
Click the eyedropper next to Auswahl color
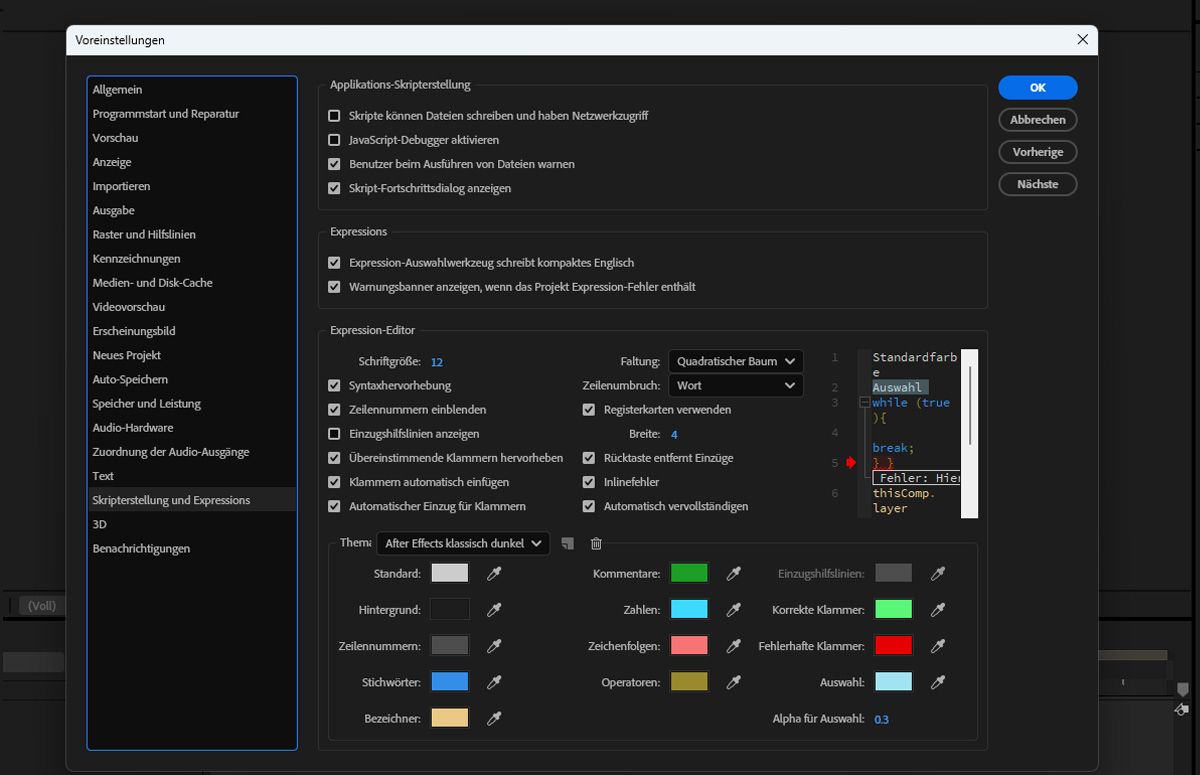click(x=938, y=682)
